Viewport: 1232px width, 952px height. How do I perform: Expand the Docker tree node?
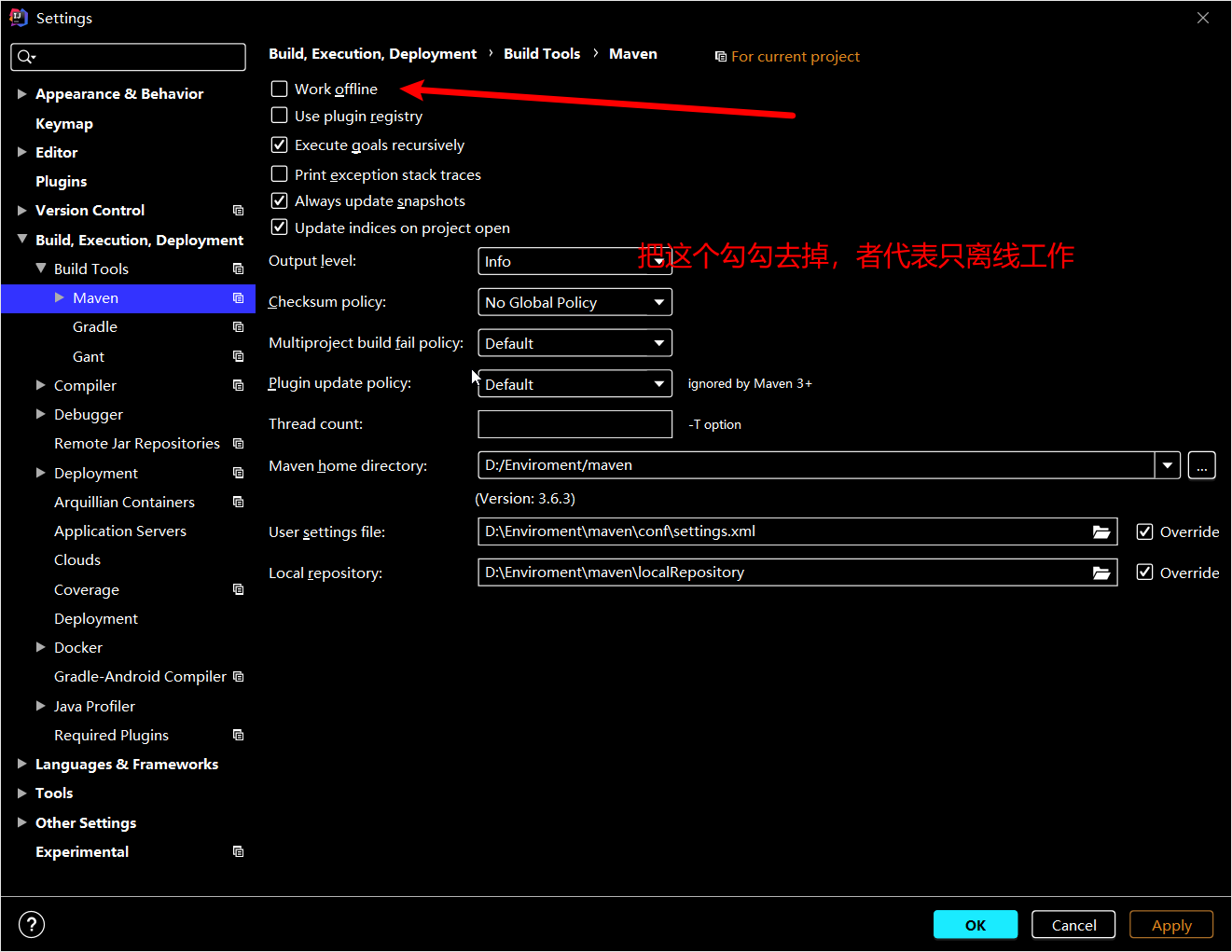point(40,647)
